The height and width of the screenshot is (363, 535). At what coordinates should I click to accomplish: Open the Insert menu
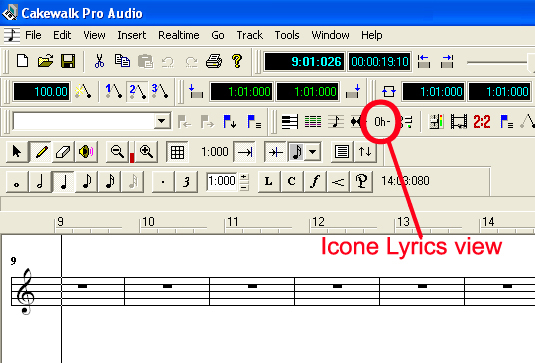131,35
